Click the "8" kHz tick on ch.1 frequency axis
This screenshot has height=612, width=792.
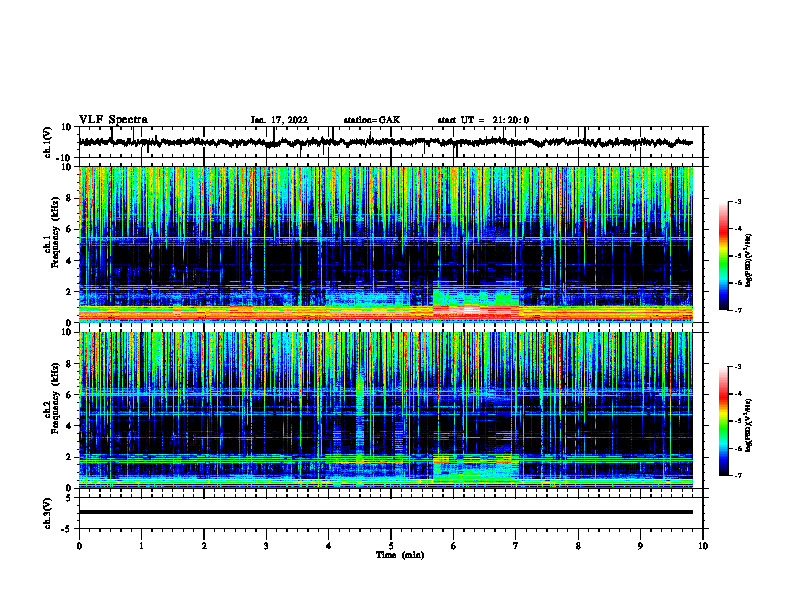click(69, 198)
